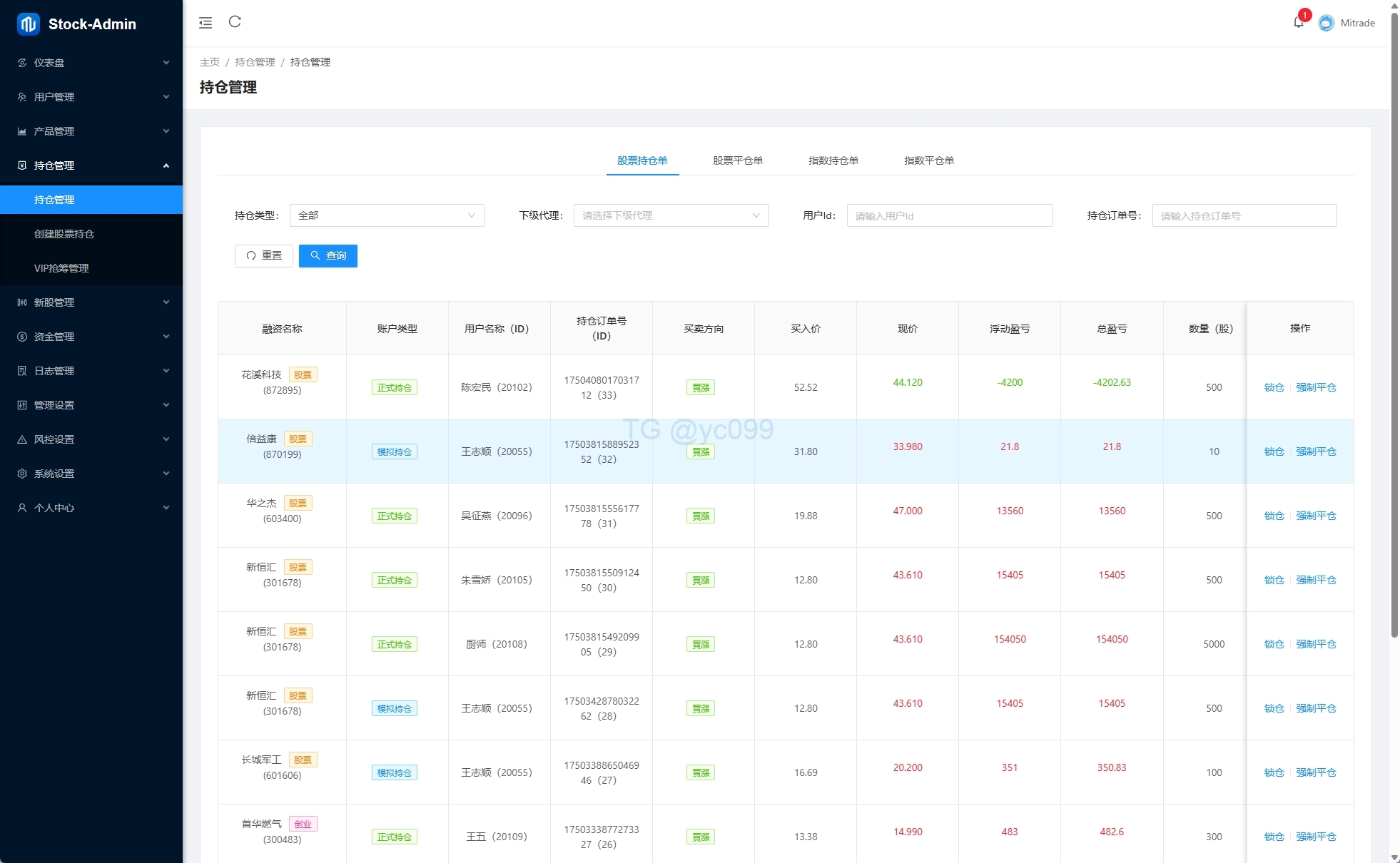Click the 系统设置 gear sidebar icon

tap(22, 474)
